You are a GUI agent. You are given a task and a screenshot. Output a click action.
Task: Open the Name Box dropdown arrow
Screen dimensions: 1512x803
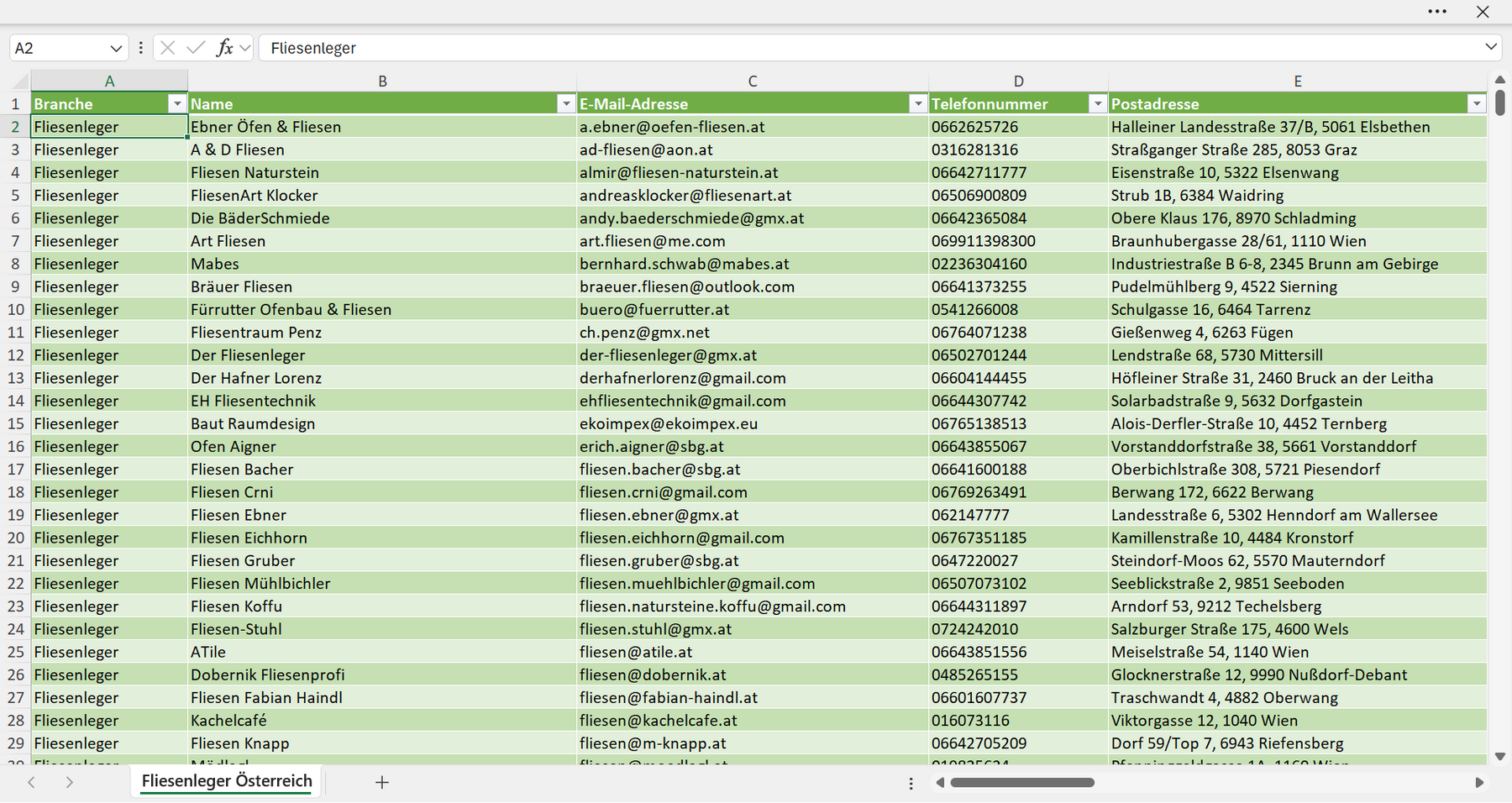pos(116,49)
